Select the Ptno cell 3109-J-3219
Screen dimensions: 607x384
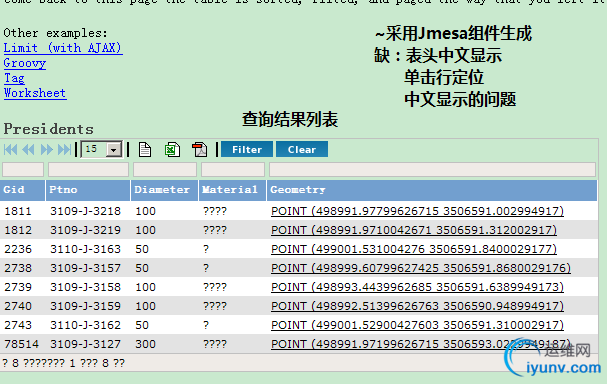click(x=86, y=230)
